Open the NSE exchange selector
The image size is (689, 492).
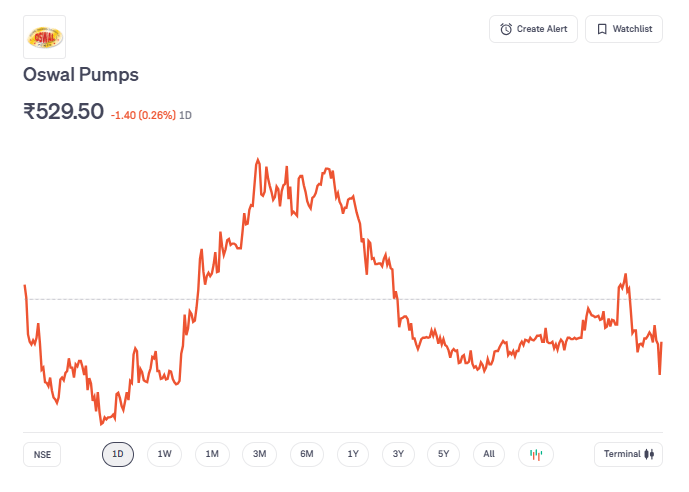click(42, 454)
